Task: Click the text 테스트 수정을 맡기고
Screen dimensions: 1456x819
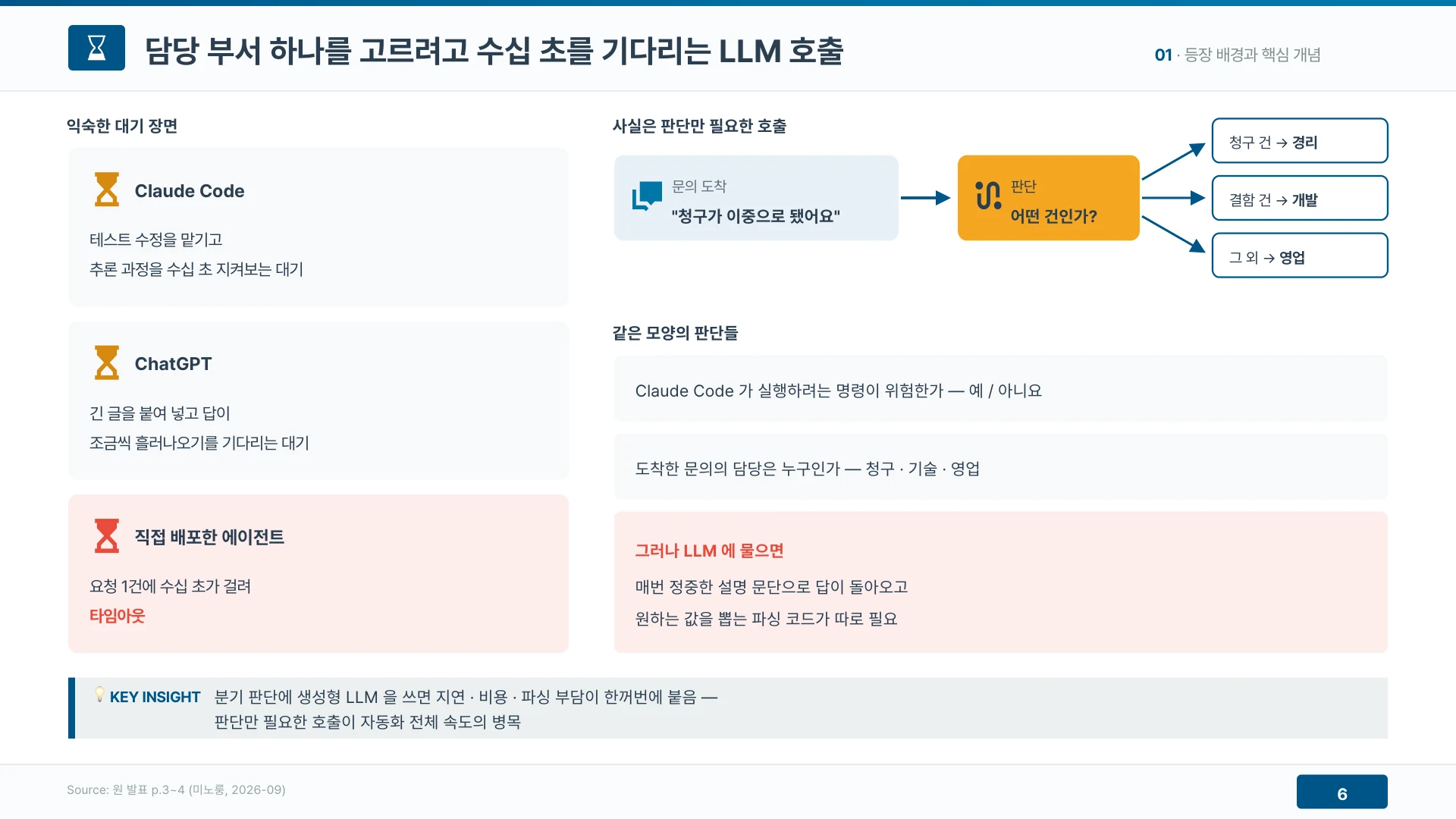Action: (x=155, y=240)
